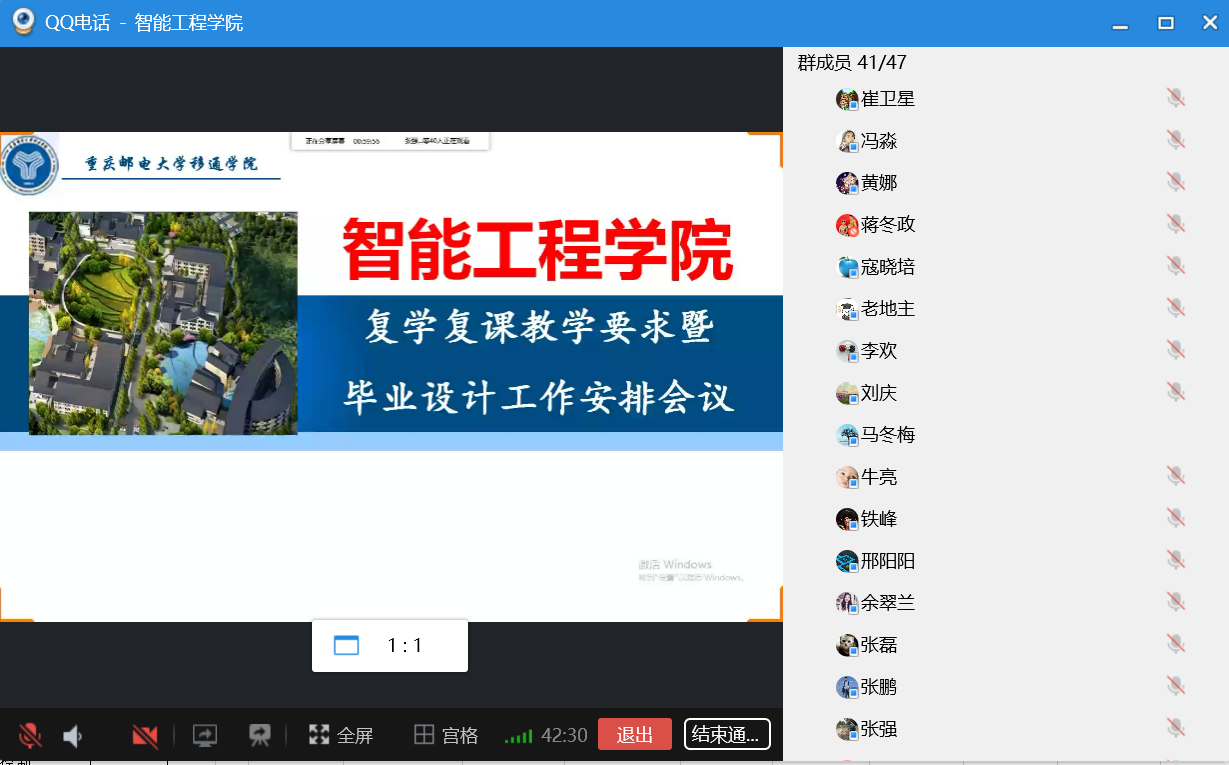Switch to 宫格 grid view
Viewport: 1229px width, 765px height.
[446, 736]
